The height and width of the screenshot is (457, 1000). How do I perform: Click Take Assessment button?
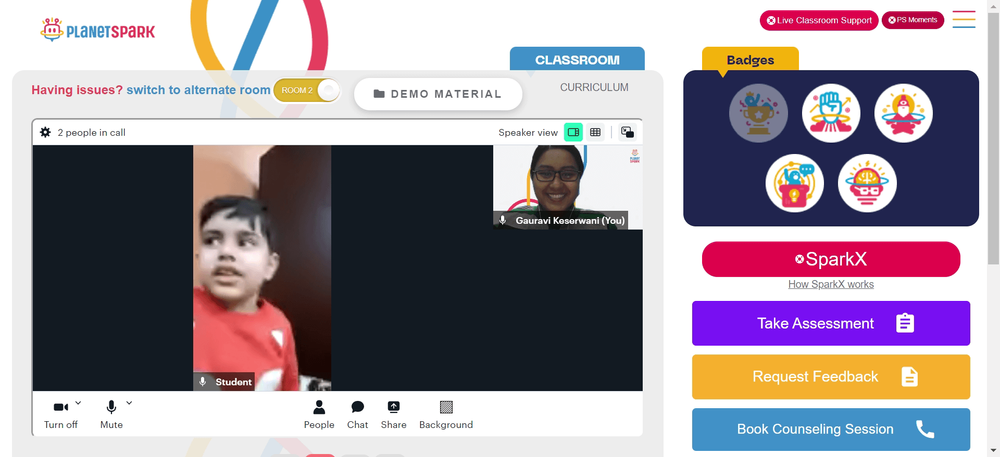pos(831,323)
